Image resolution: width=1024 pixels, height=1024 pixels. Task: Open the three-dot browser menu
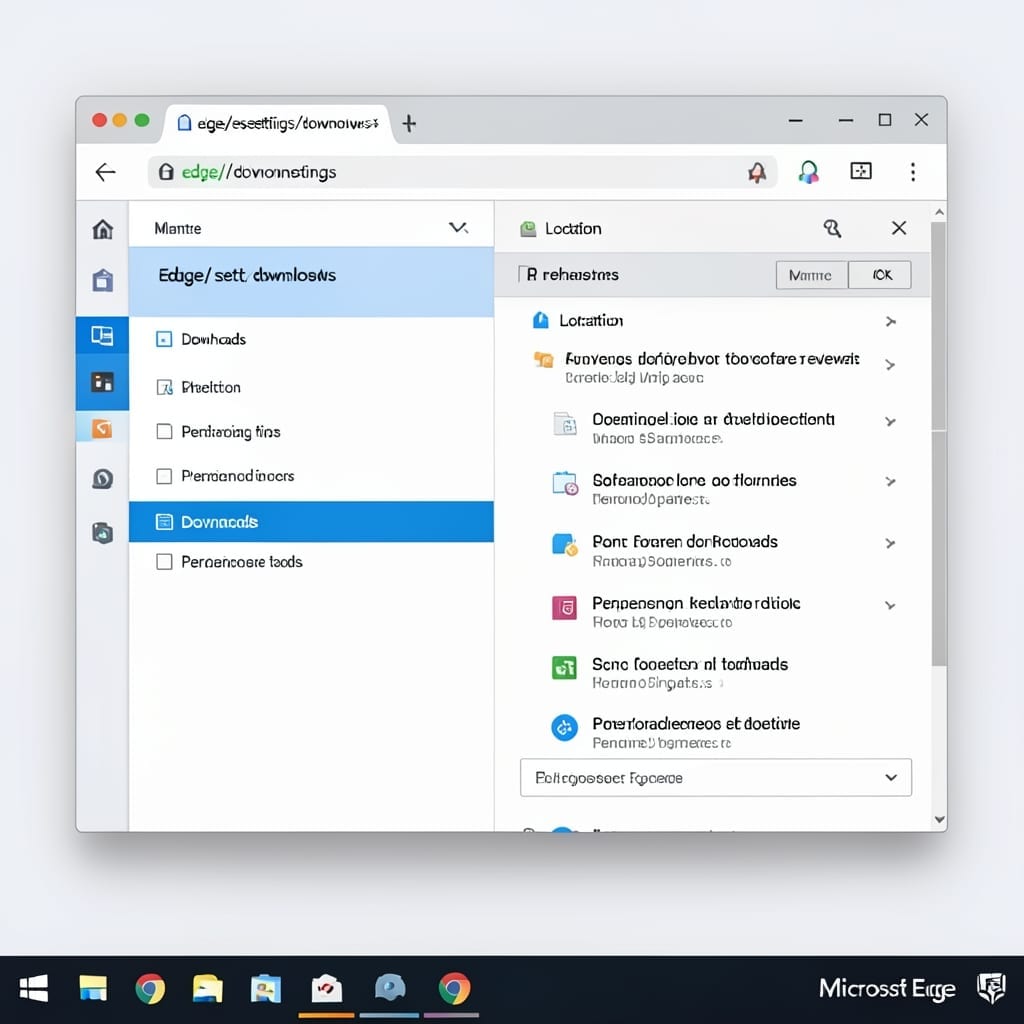tap(913, 172)
